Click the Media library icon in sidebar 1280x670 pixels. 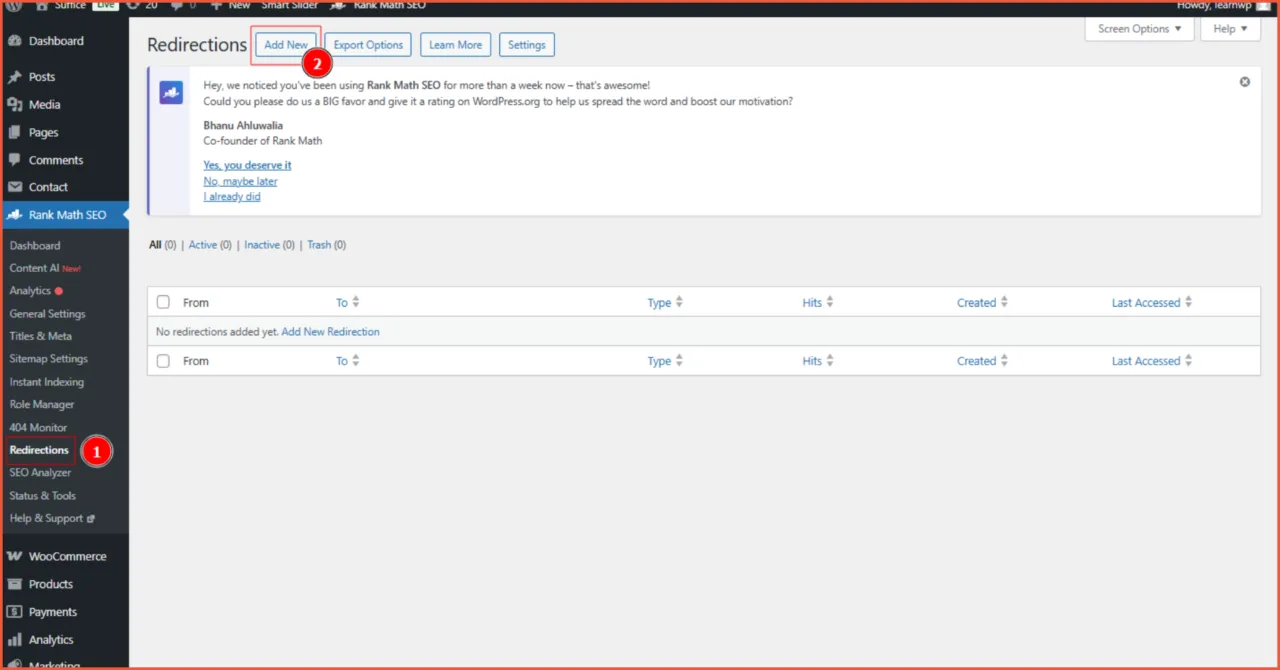16,104
